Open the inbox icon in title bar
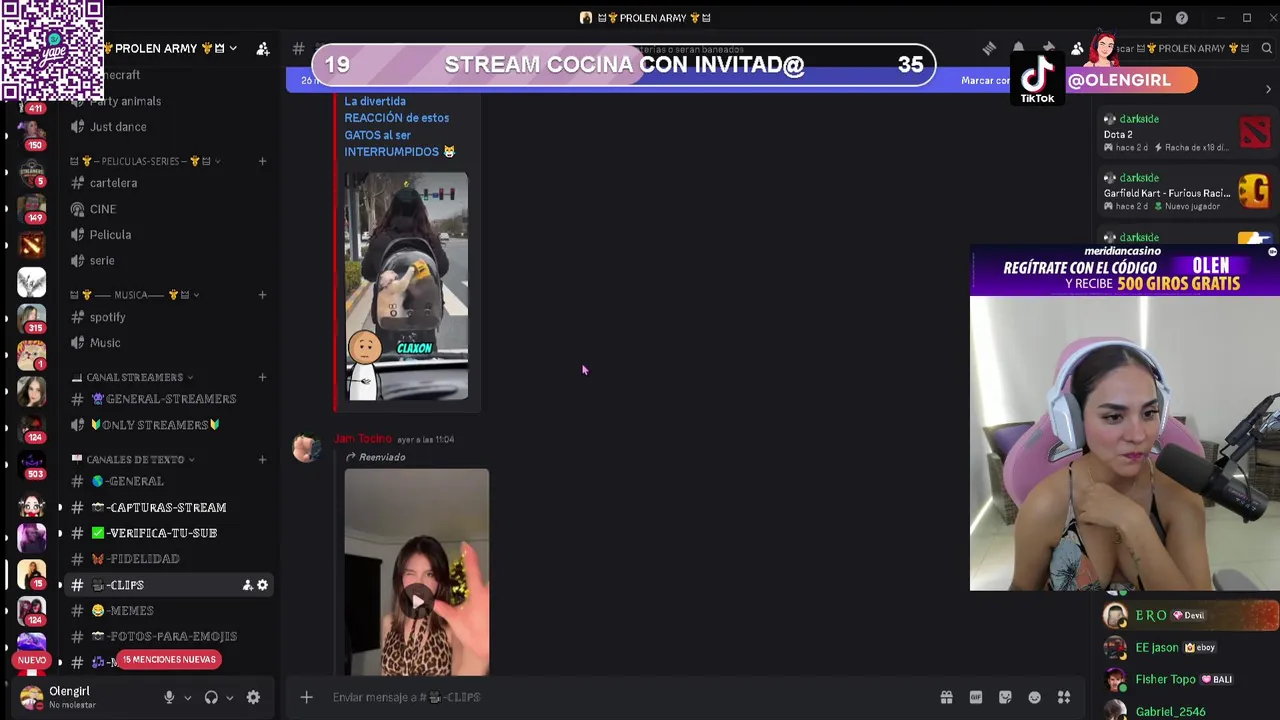Viewport: 1280px width, 720px height. point(1156,18)
